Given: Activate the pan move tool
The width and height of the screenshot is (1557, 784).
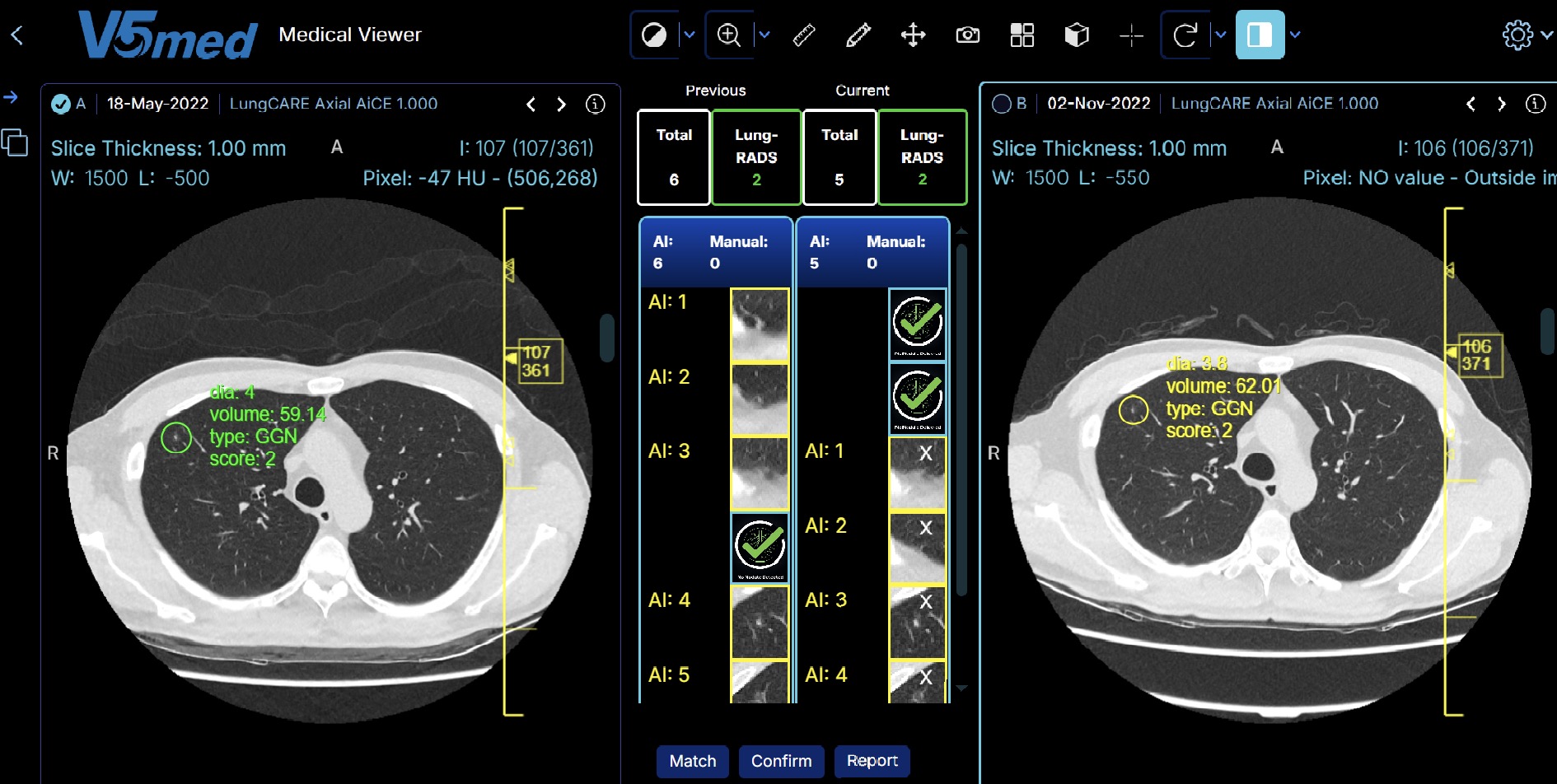Looking at the screenshot, I should click(913, 35).
